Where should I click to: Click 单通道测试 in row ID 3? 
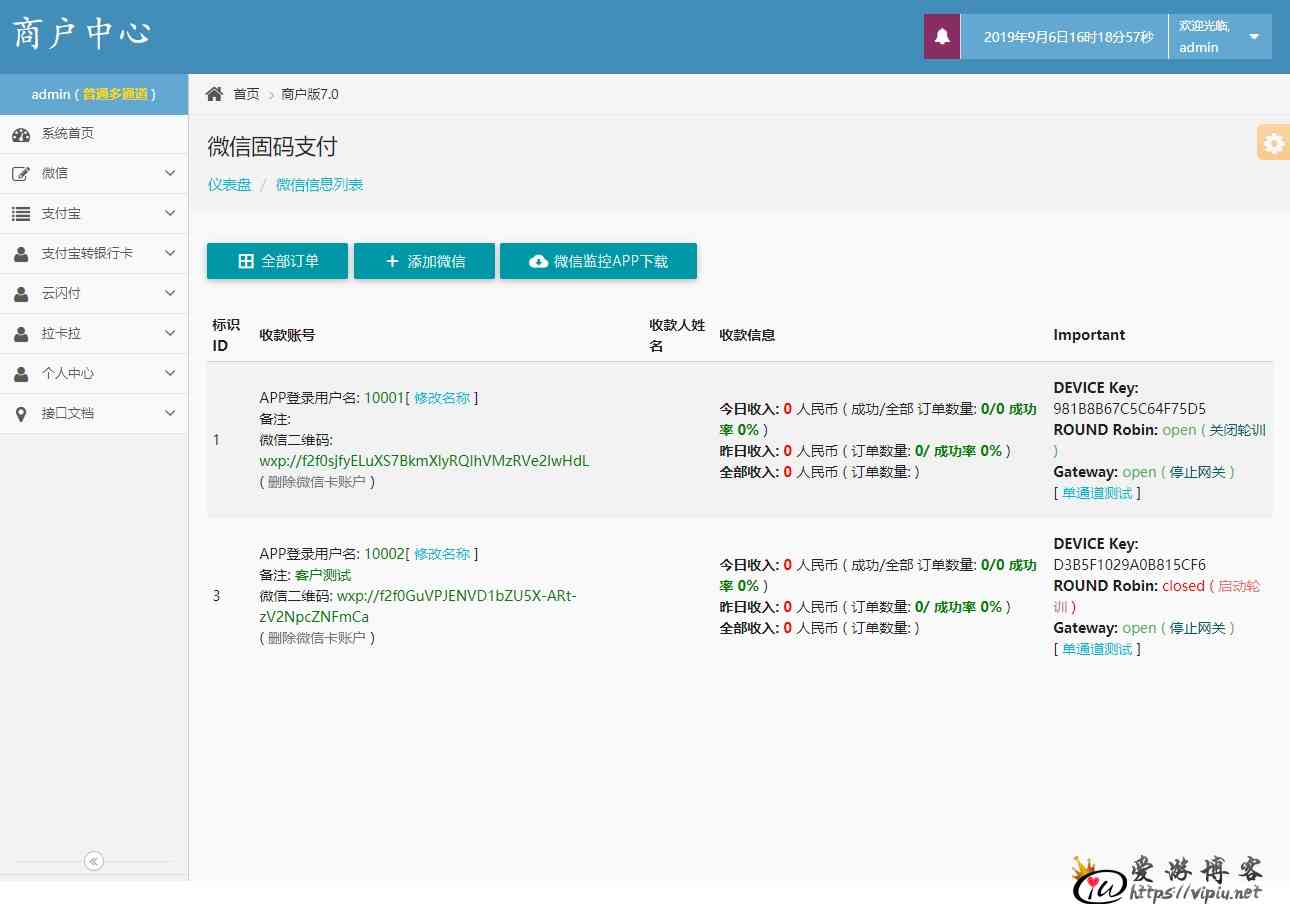[1097, 649]
